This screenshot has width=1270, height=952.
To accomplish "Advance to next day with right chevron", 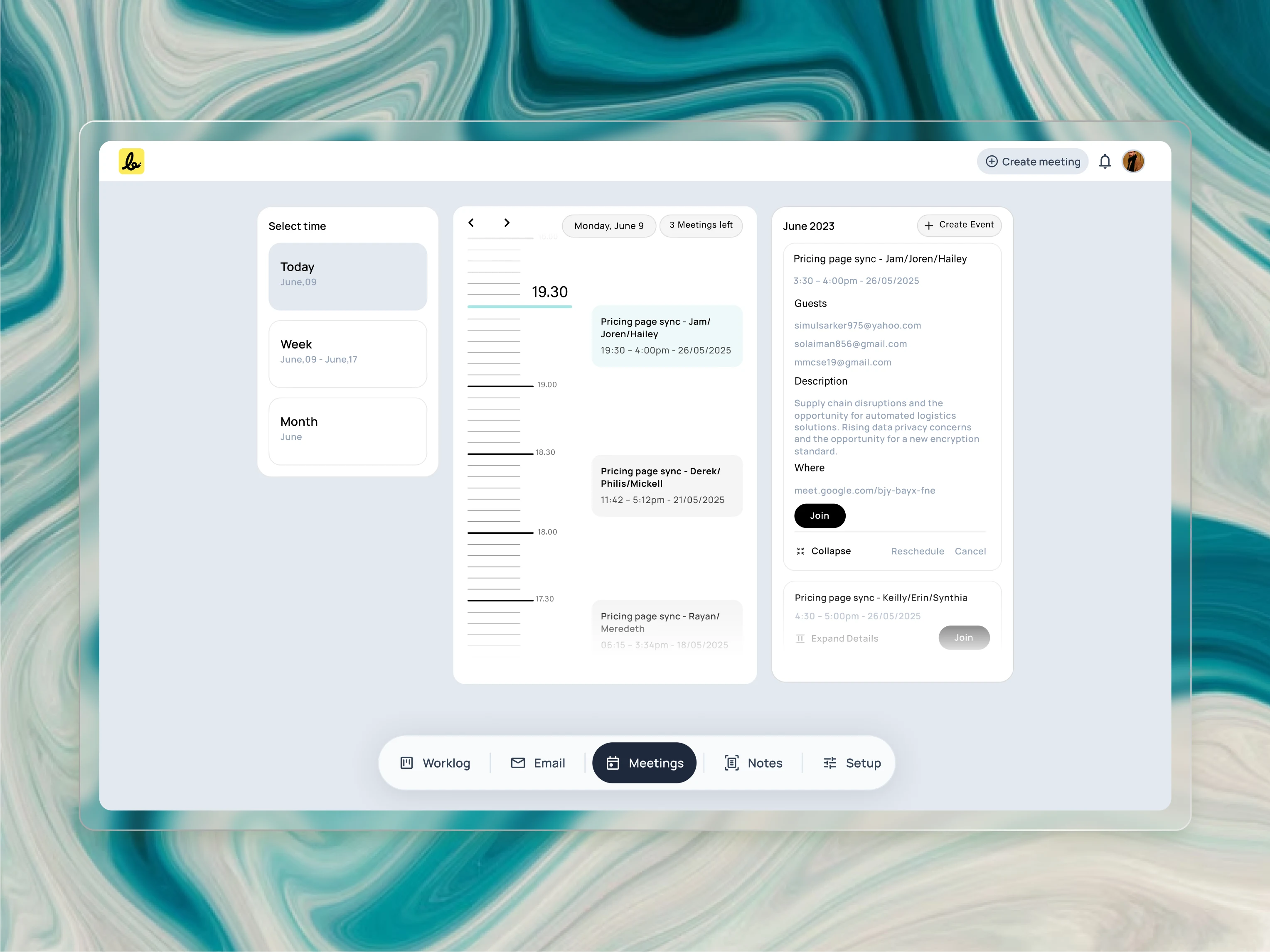I will (x=507, y=223).
